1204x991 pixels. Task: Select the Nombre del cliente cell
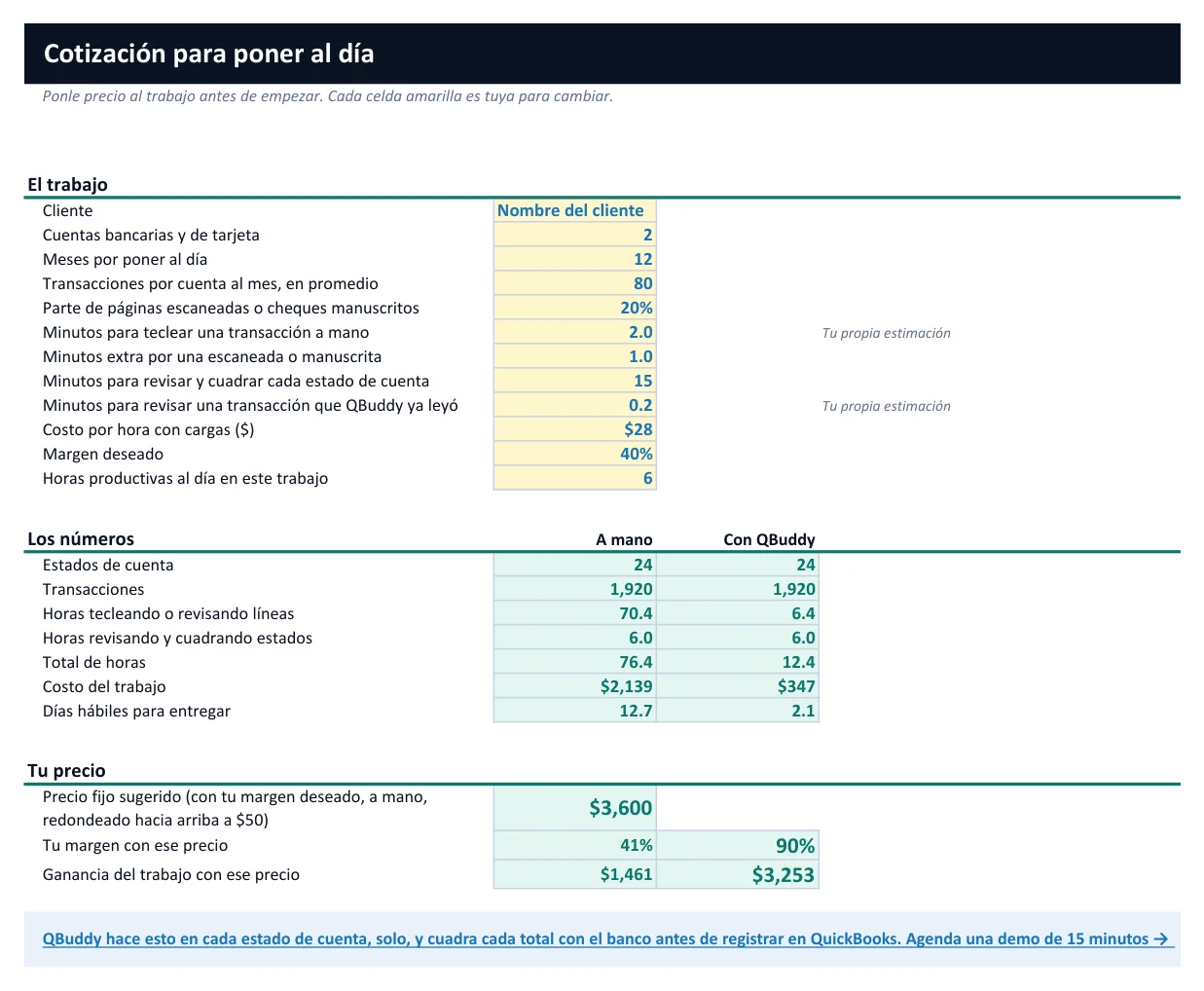[x=575, y=210]
